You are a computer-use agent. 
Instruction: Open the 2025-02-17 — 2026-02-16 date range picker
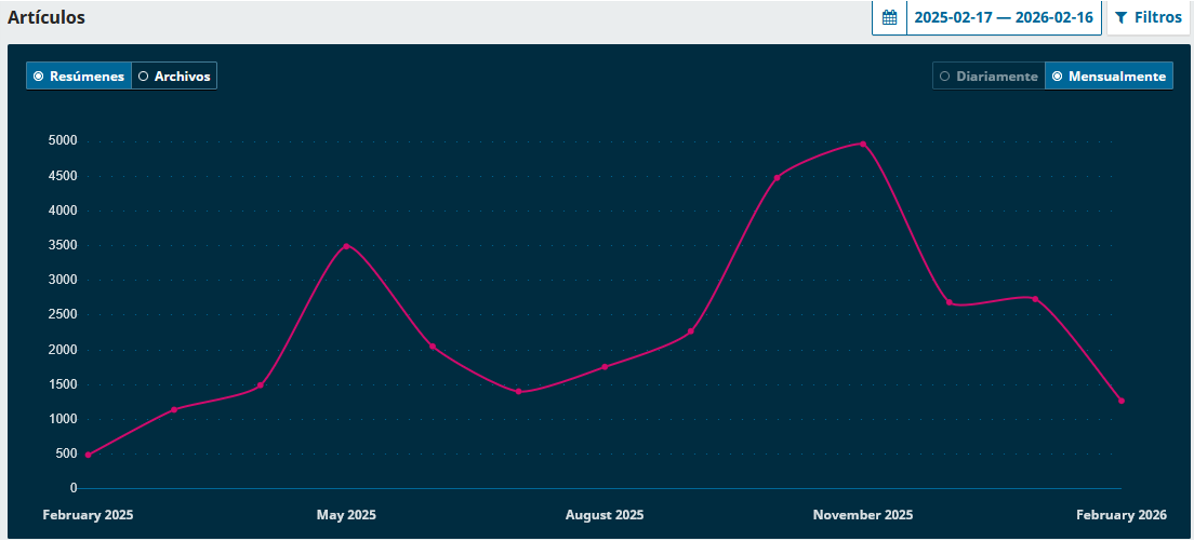tap(1003, 18)
